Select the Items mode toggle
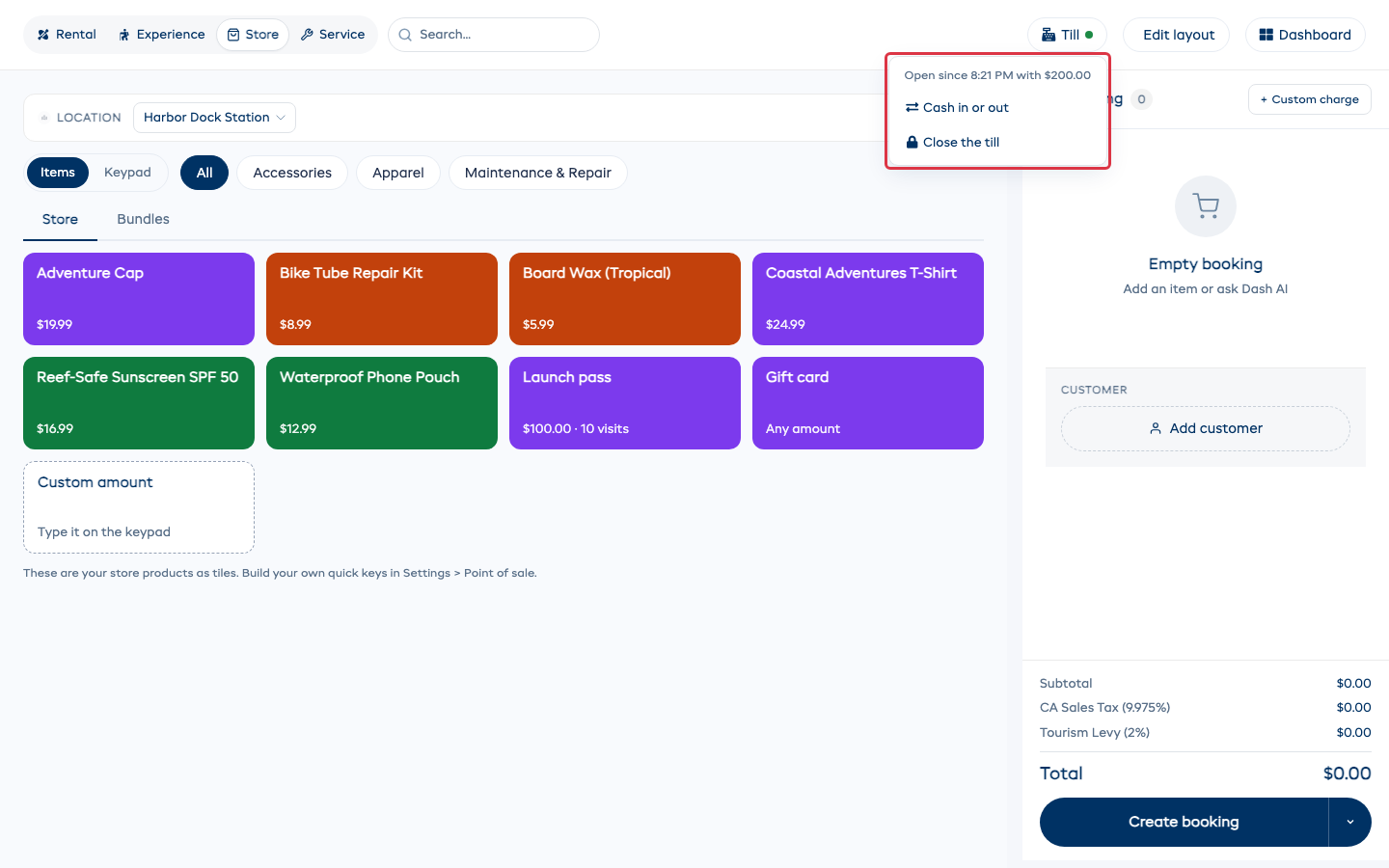The height and width of the screenshot is (868, 1389). click(x=58, y=173)
